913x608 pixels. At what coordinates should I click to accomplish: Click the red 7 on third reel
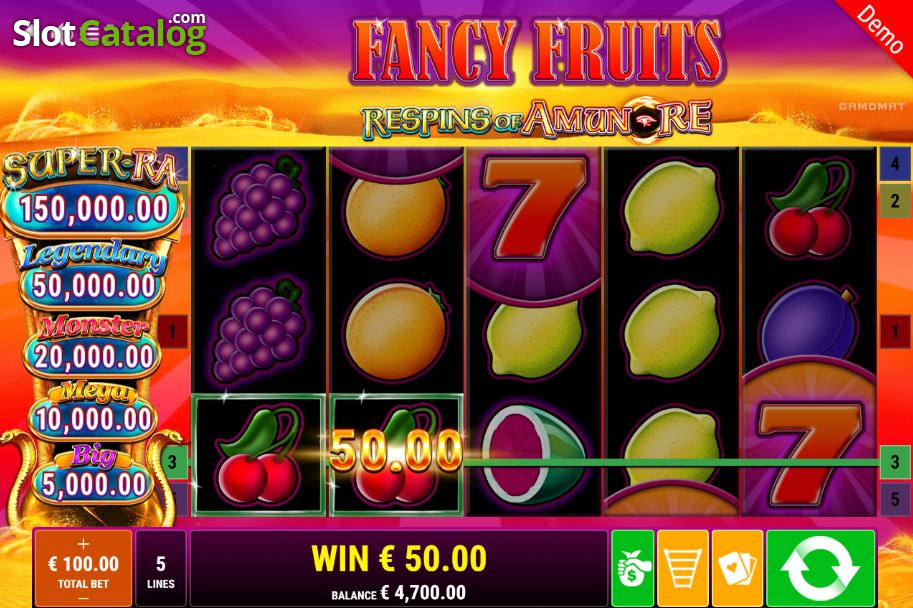click(534, 208)
